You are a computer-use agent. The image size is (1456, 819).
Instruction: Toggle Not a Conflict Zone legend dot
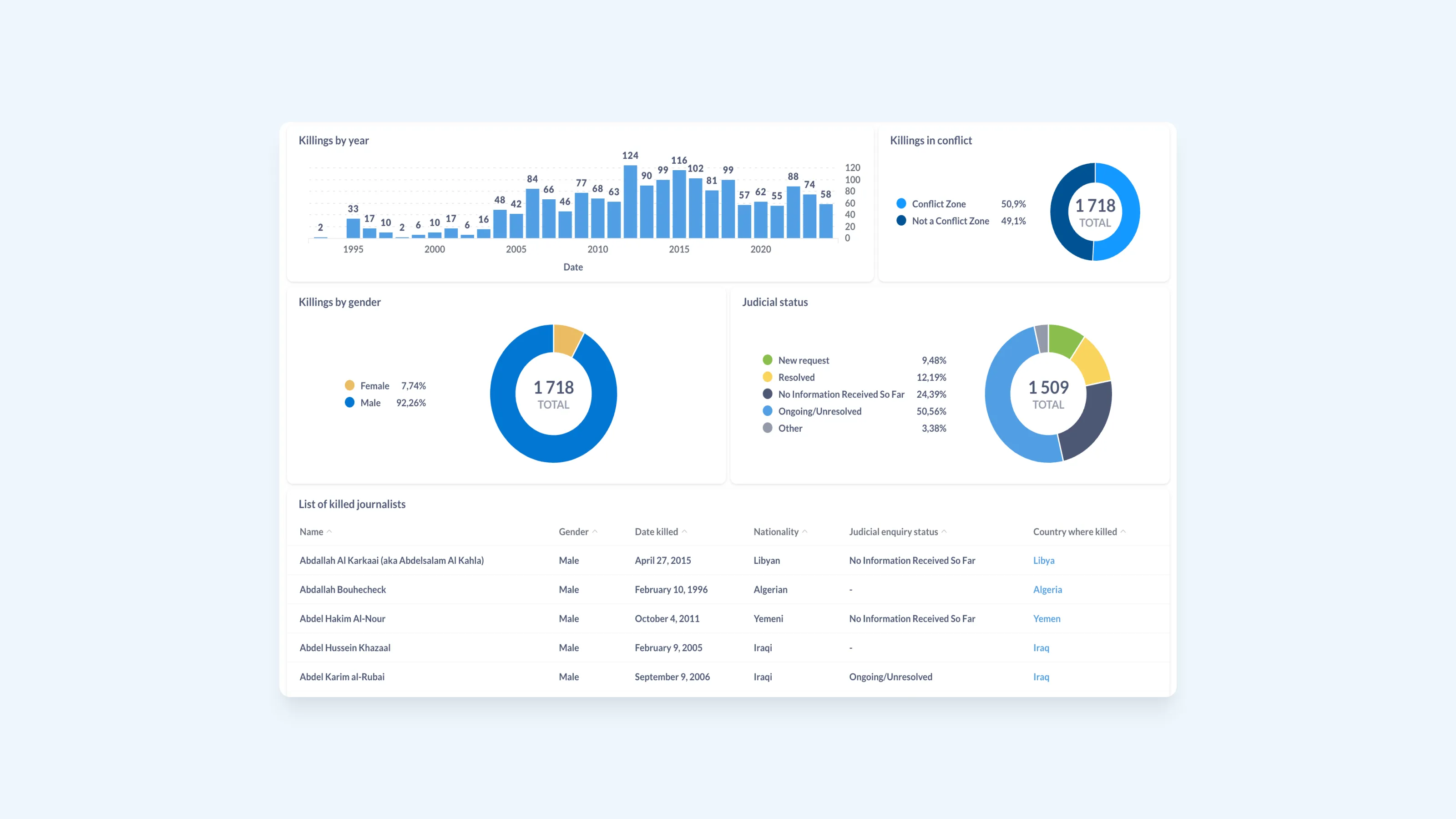click(x=901, y=220)
